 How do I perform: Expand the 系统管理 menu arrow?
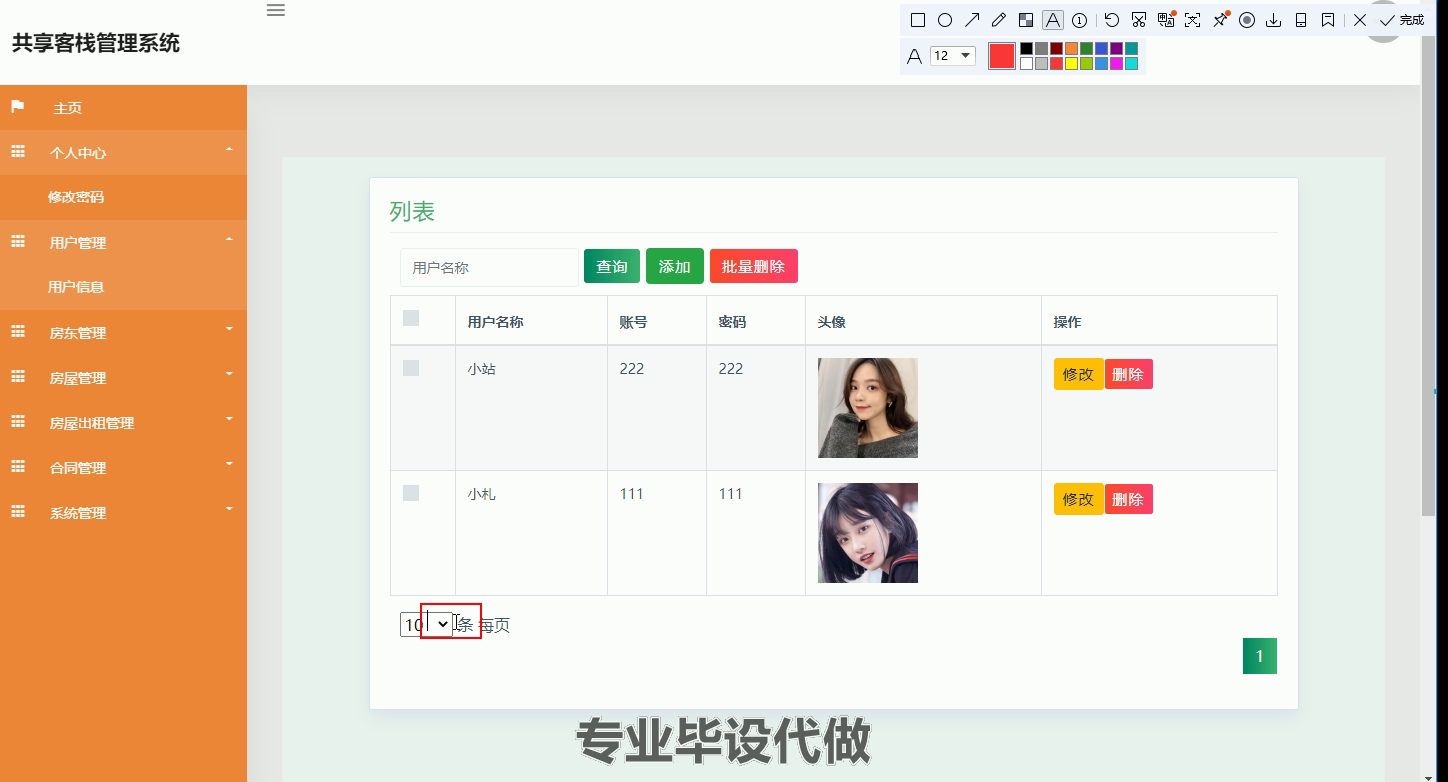229,509
